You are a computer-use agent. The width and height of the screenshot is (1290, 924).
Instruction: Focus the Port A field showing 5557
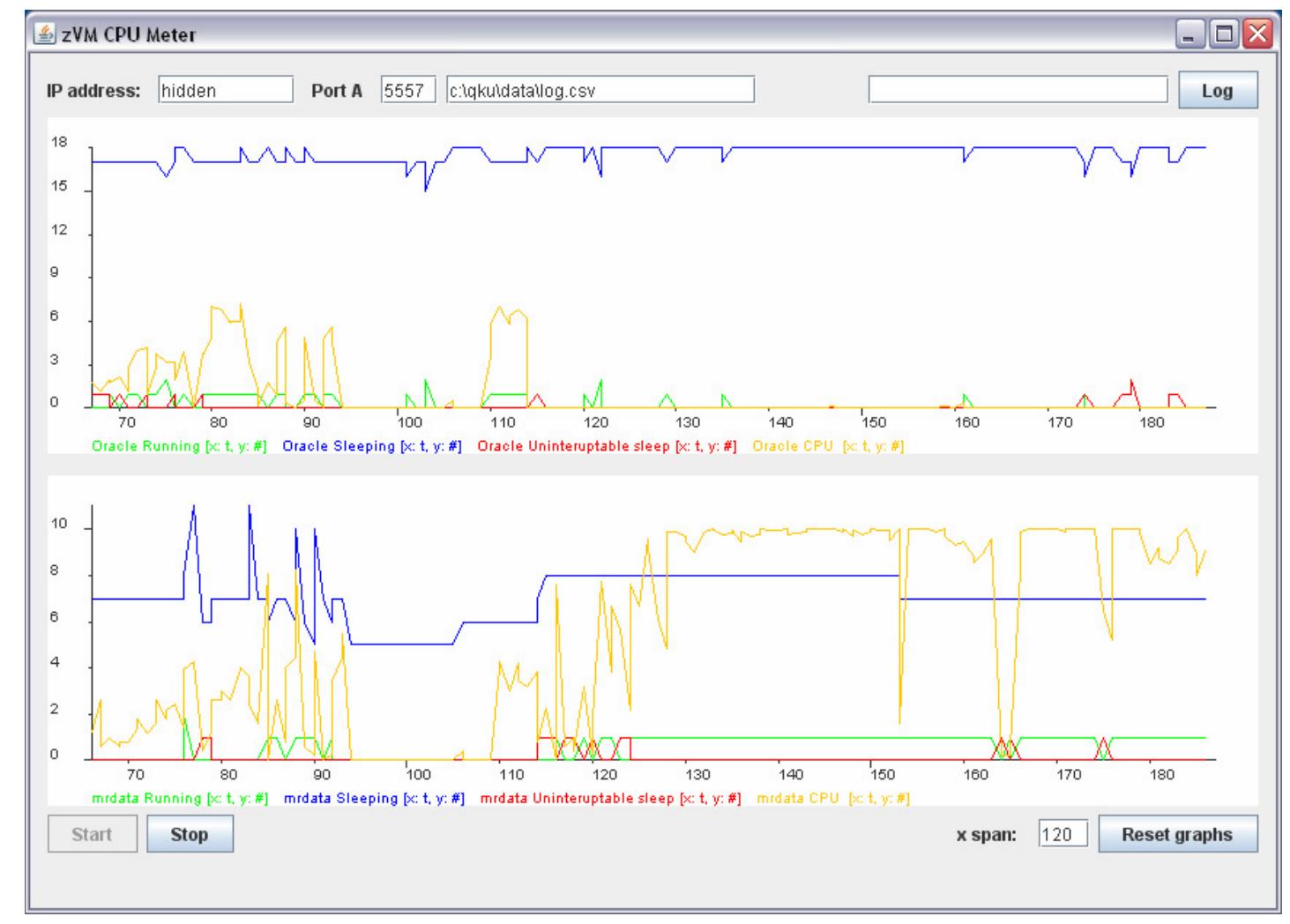point(407,90)
